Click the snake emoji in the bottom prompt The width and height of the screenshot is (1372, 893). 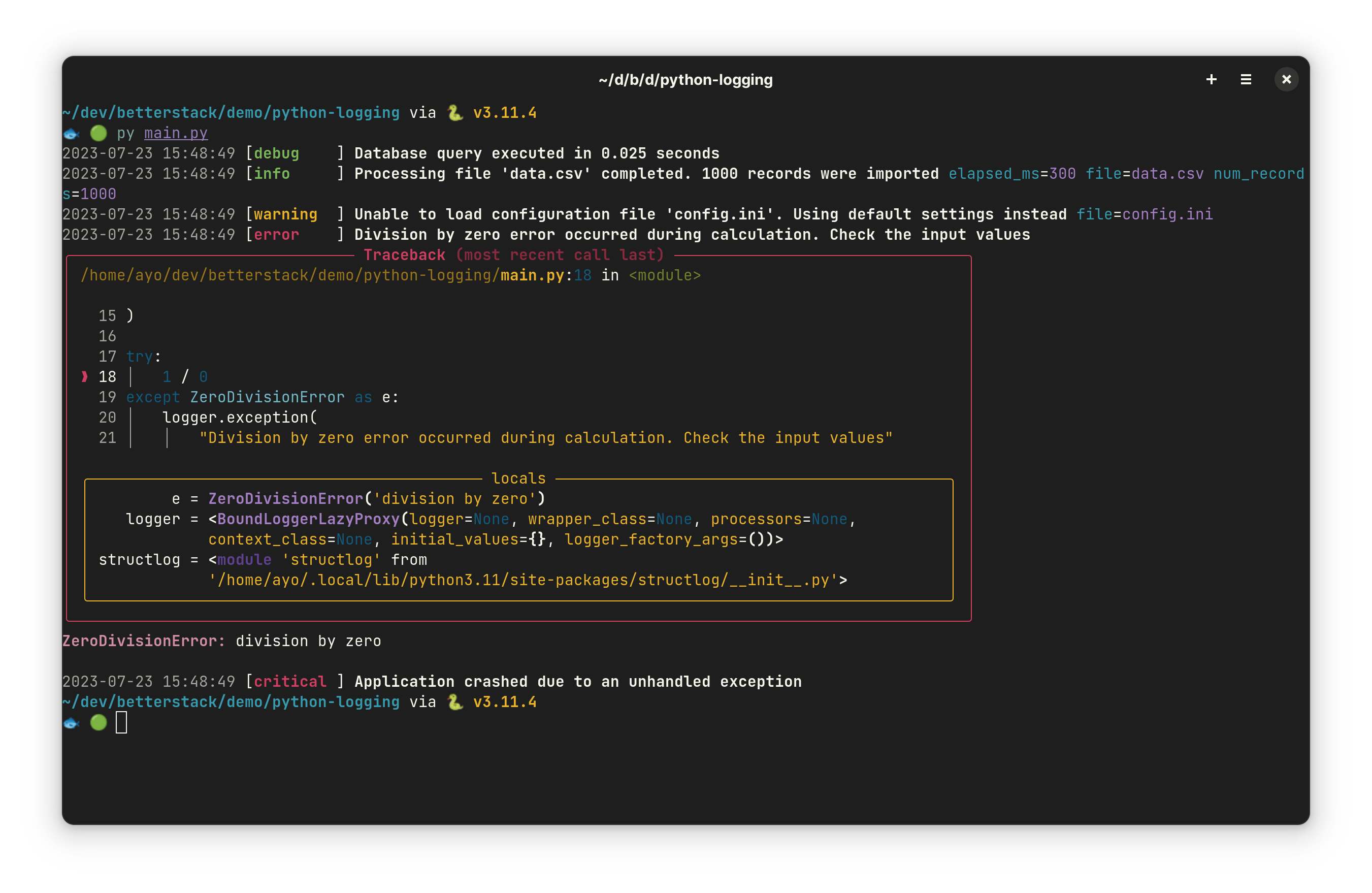(455, 703)
